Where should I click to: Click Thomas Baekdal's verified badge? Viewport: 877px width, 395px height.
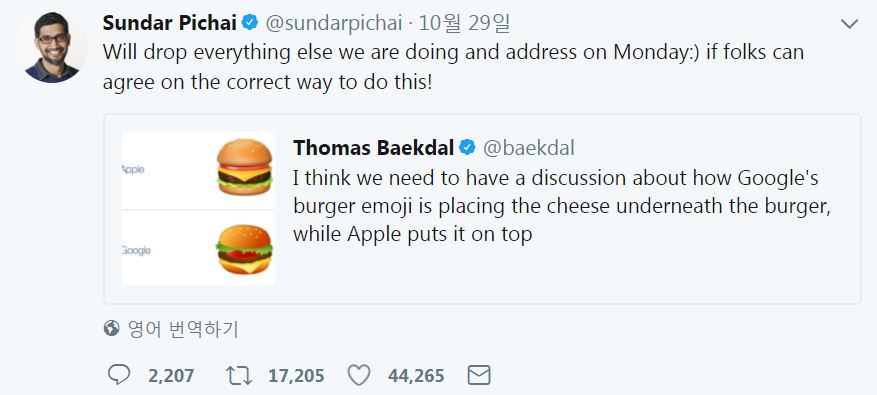pyautogui.click(x=467, y=148)
